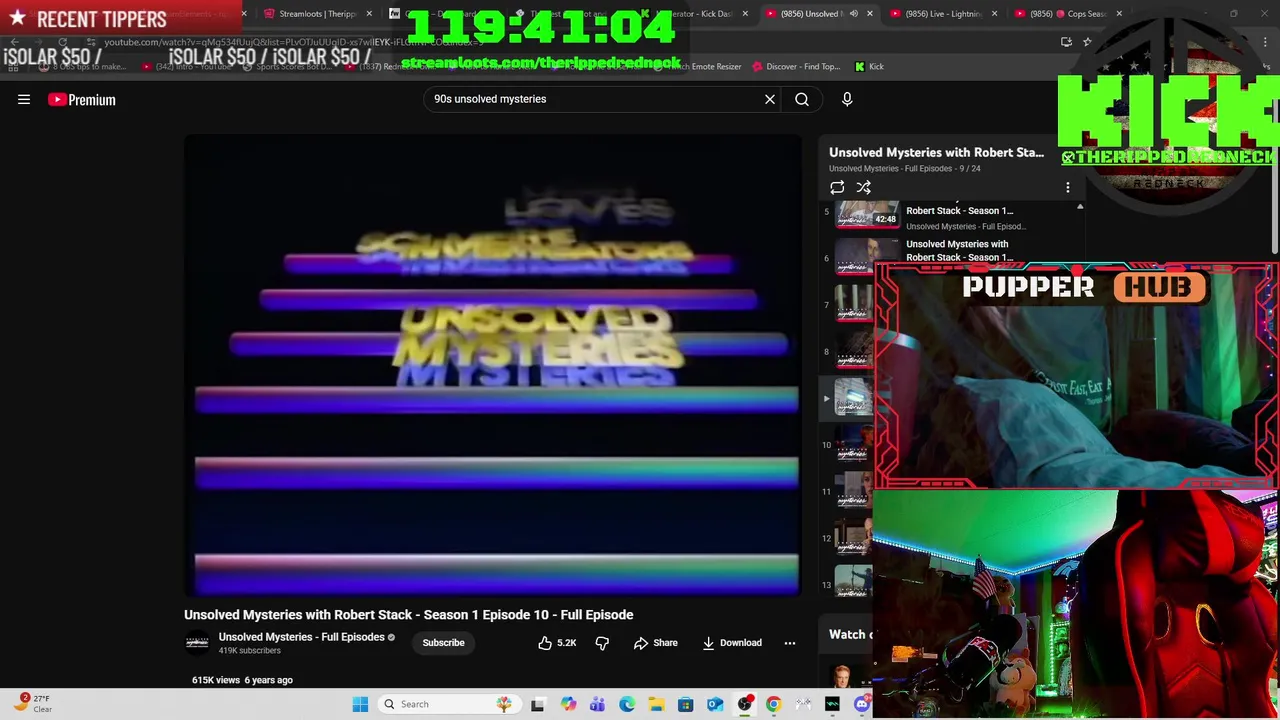Viewport: 1280px width, 720px height.
Task: Open the 'Discover - Find Top...' bookmark
Action: click(x=796, y=67)
